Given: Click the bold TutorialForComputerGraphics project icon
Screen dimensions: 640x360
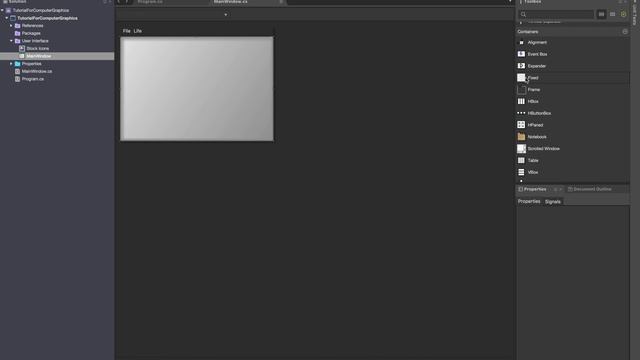Looking at the screenshot, I should (13, 18).
